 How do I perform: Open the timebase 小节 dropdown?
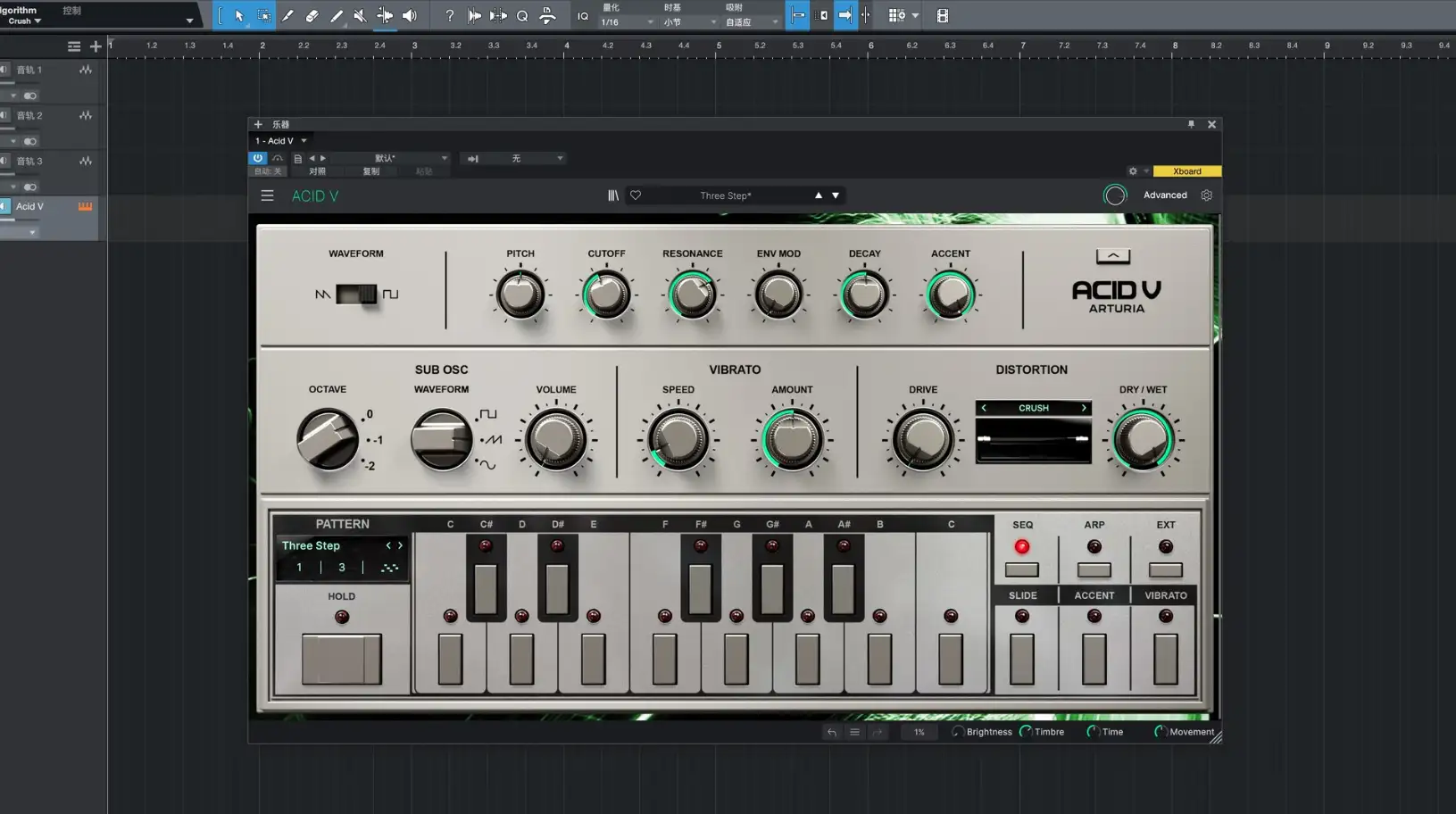[690, 22]
